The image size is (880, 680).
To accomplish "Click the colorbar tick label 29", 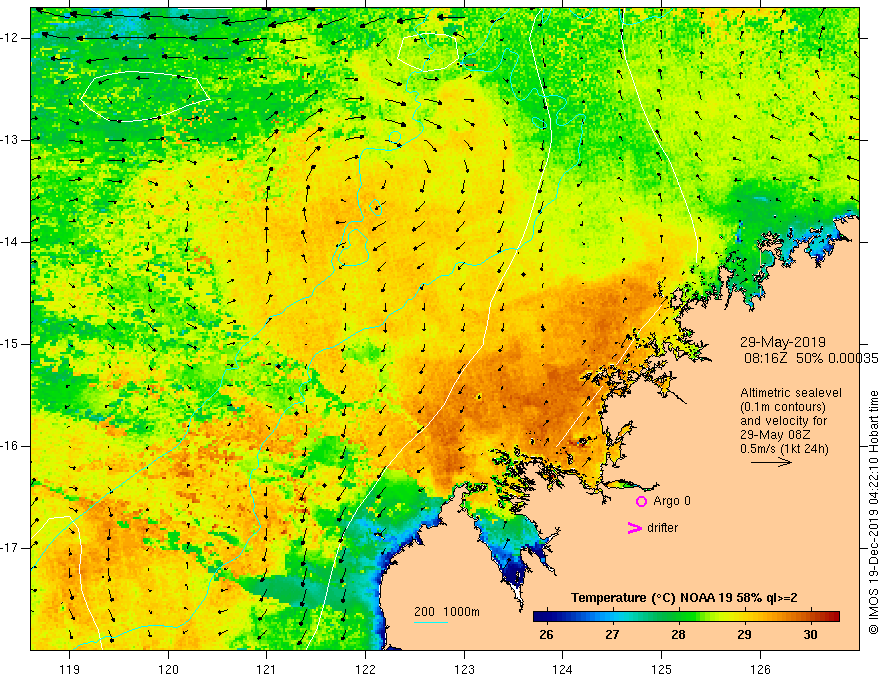I will 744,635.
